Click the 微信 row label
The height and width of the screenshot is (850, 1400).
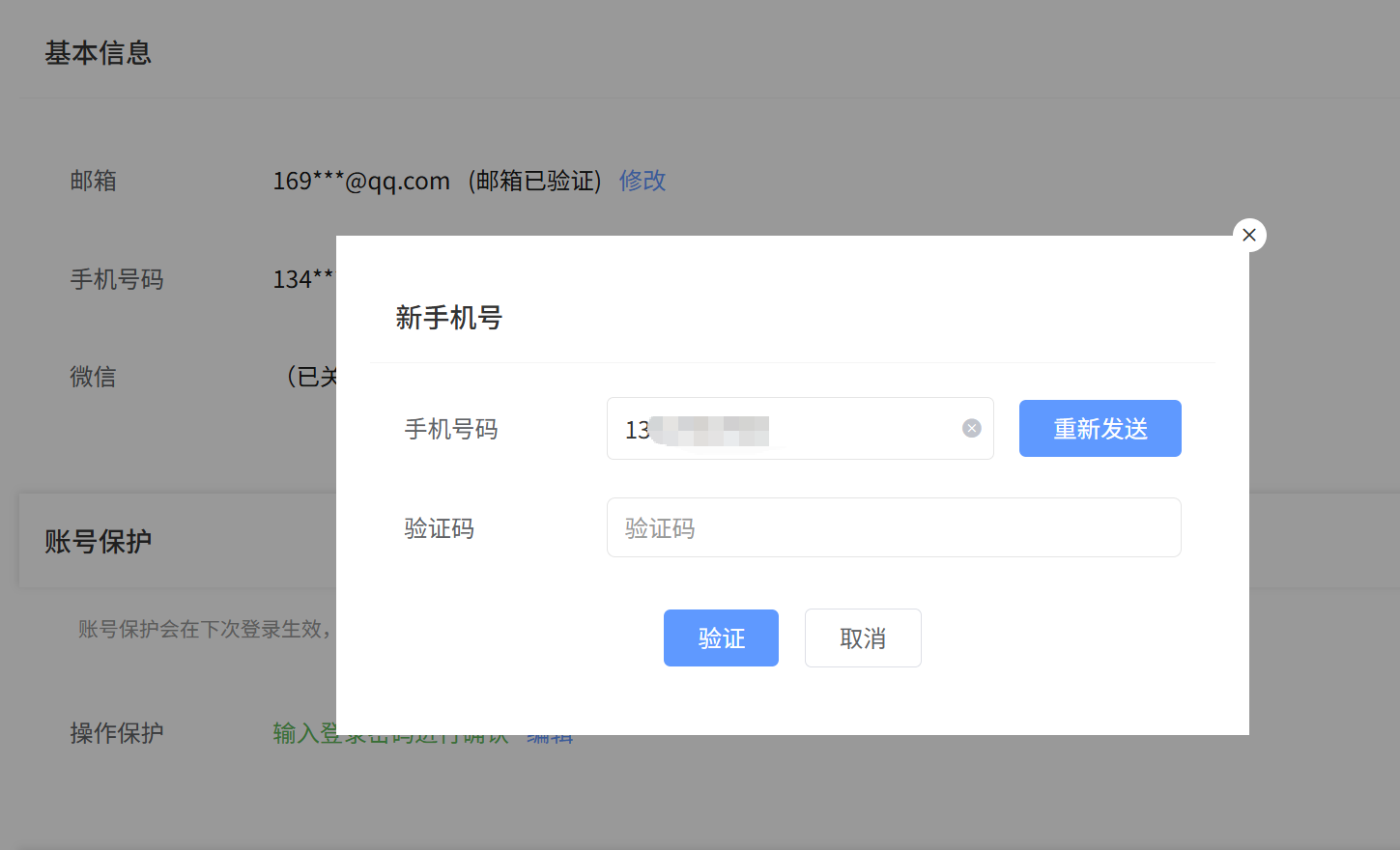tap(93, 377)
